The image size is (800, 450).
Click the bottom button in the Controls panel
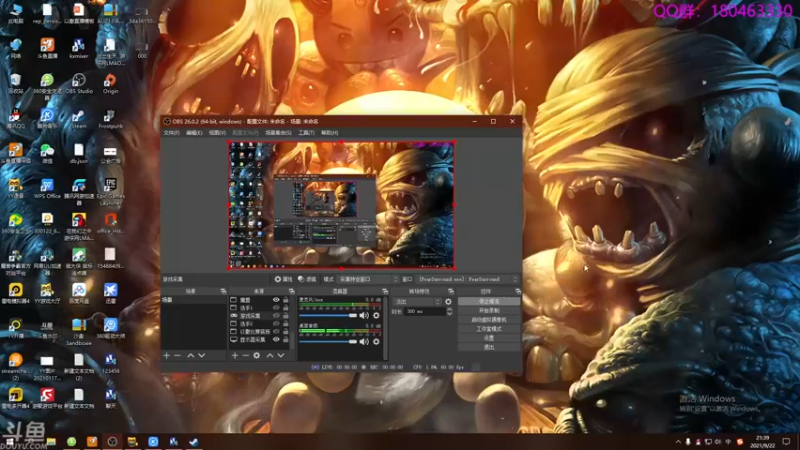coord(489,347)
